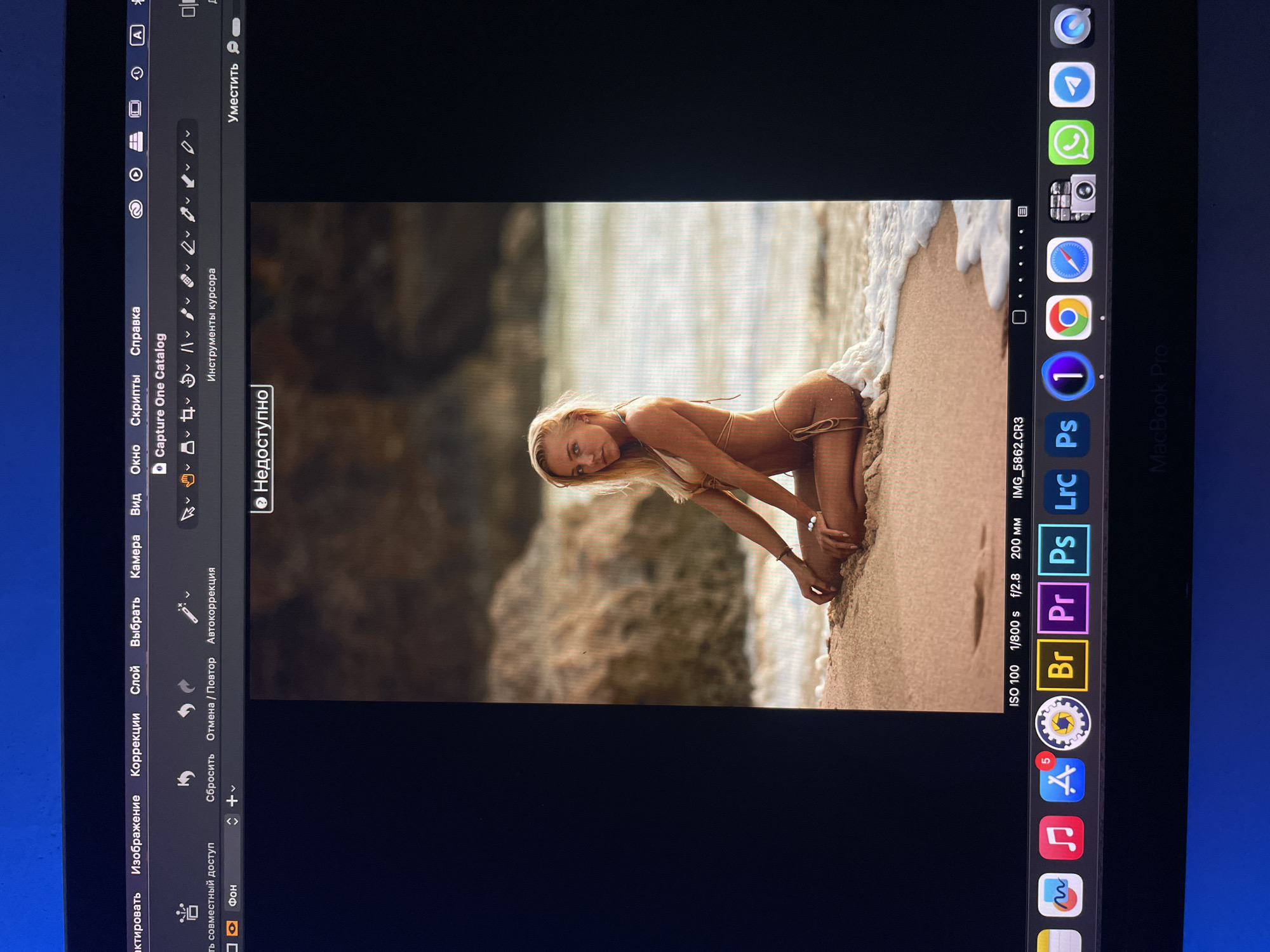Open the Скрипты menu

136,400
